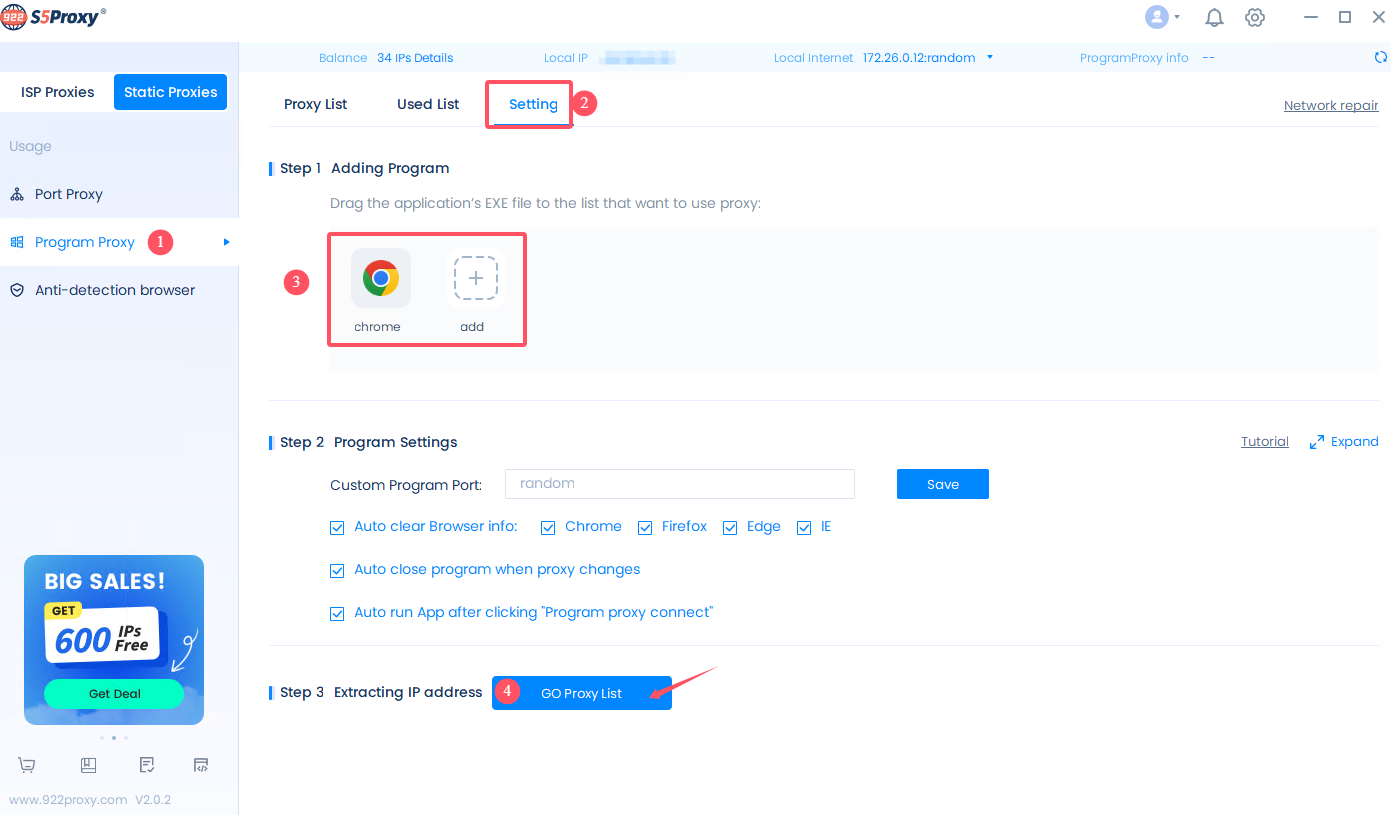
Task: Click the Get Deal banner button
Action: [114, 693]
